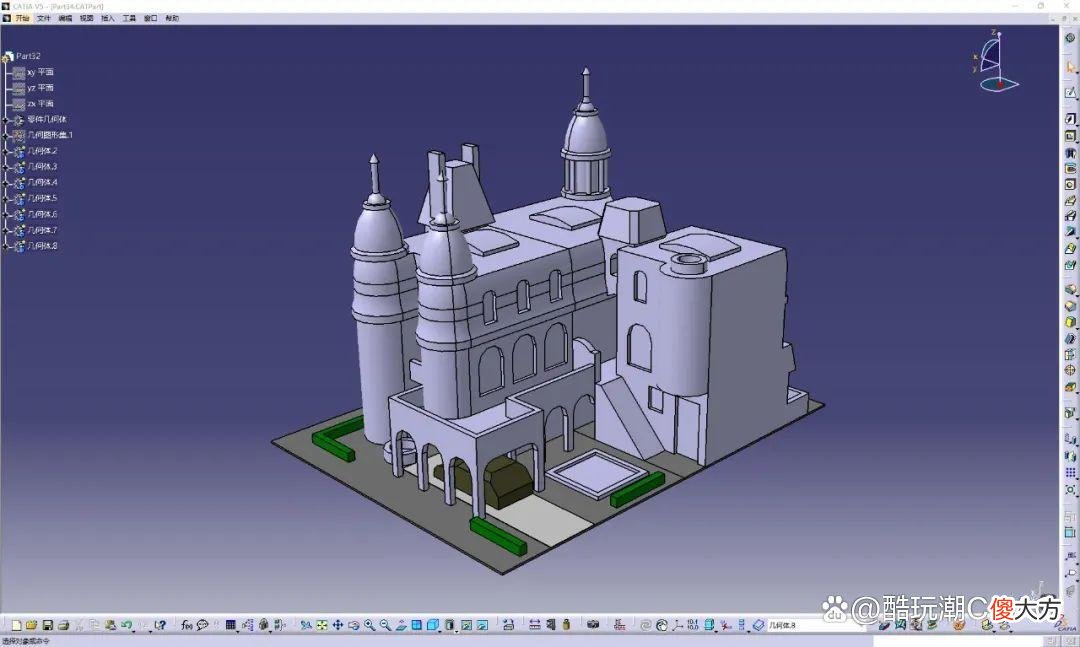Select the xy 平面 plane in tree
This screenshot has height=647, width=1080.
pos(40,72)
